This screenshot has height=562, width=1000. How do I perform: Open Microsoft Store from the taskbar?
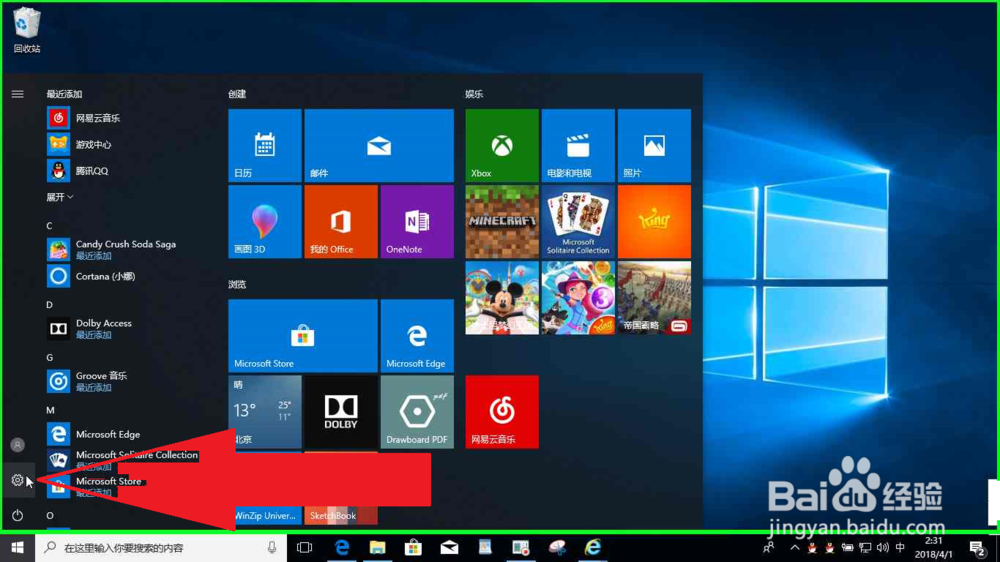[x=413, y=547]
